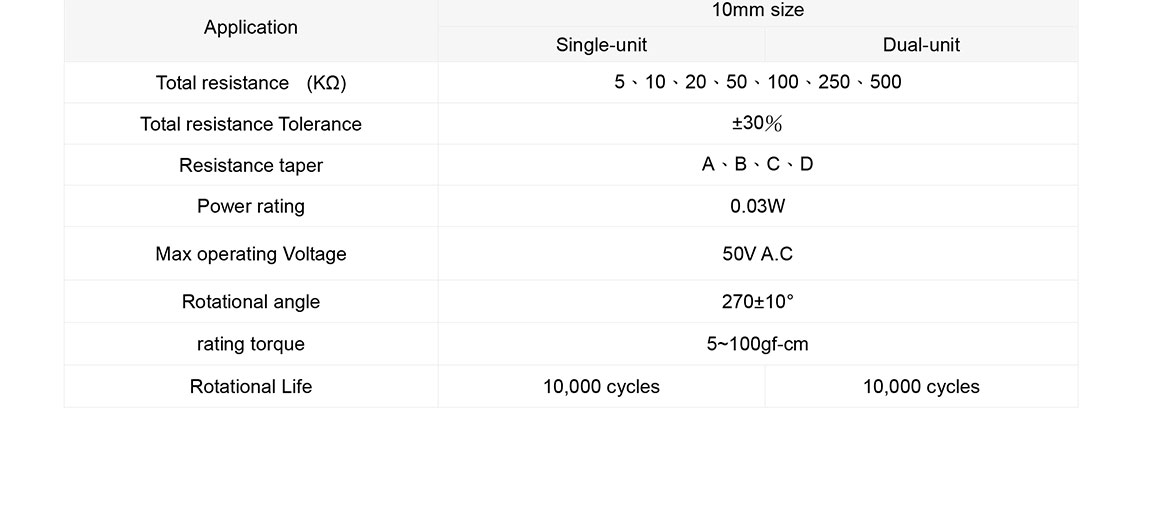Click the Single-unit sub-header

click(601, 45)
